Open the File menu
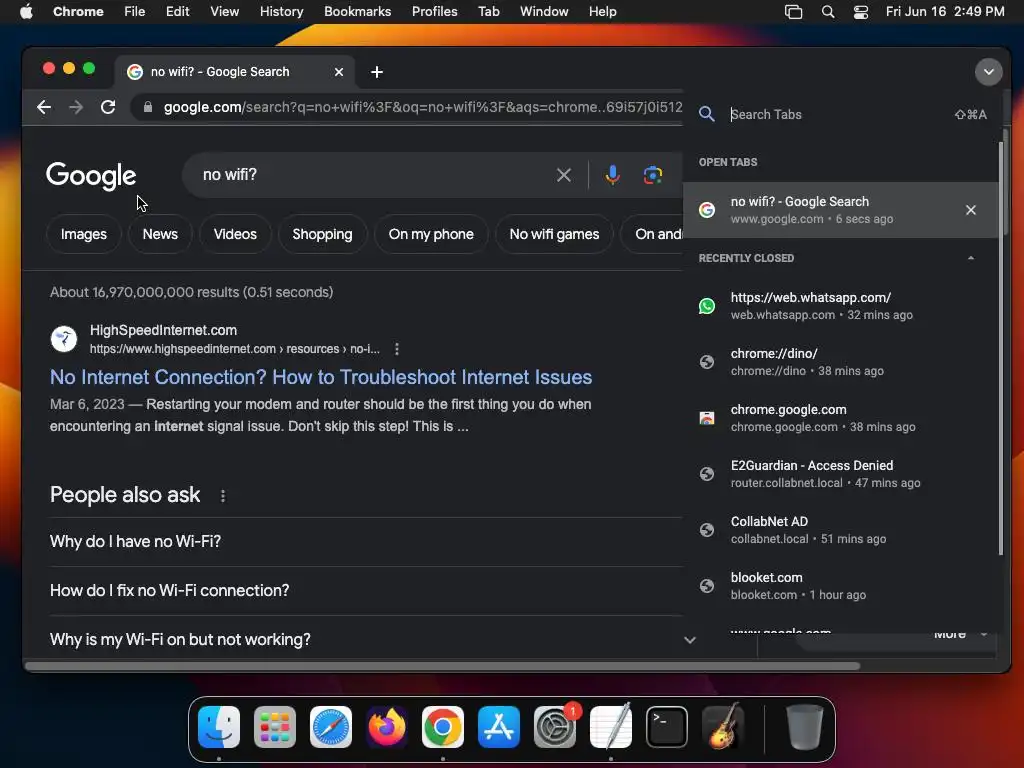Viewport: 1024px width, 768px height. pyautogui.click(x=135, y=12)
